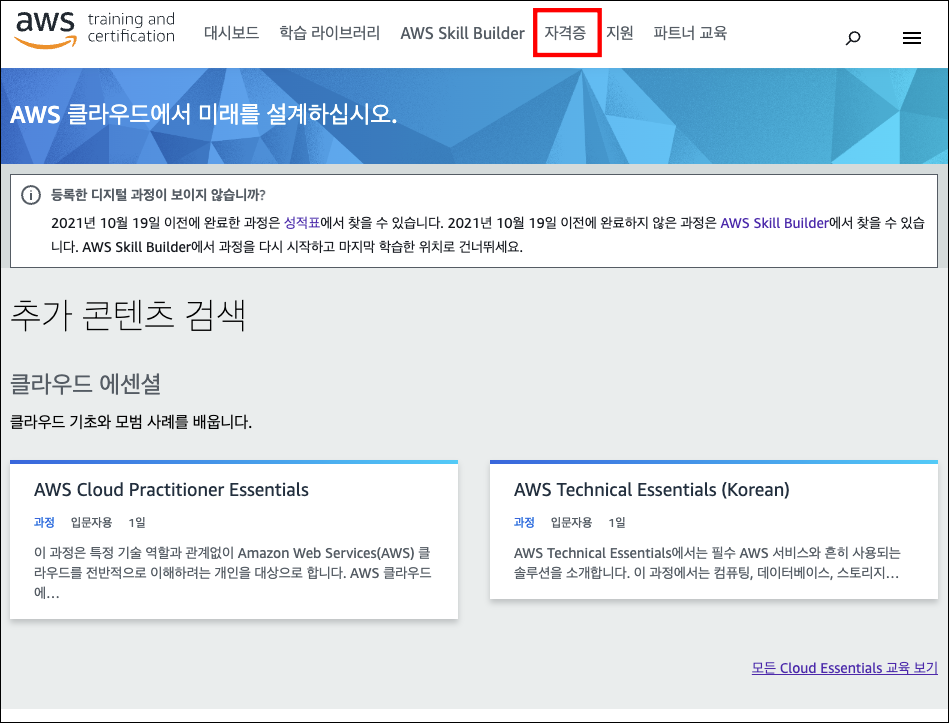This screenshot has width=949, height=723.
Task: Click the info icon in the notice box
Action: click(31, 195)
